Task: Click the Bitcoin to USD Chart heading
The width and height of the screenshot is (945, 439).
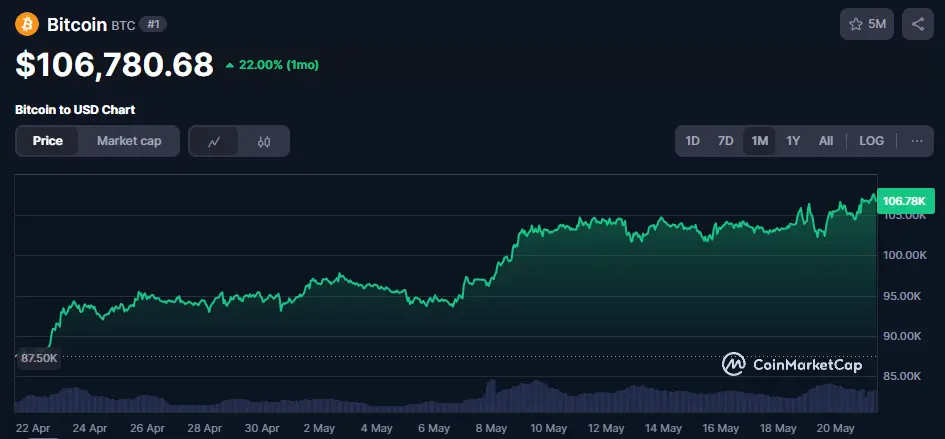Action: pos(75,110)
